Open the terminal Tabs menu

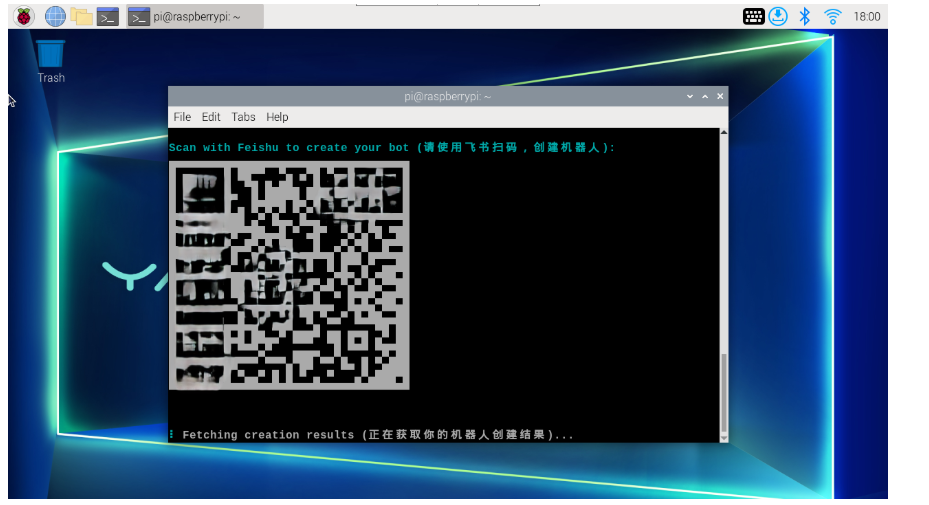tap(243, 117)
